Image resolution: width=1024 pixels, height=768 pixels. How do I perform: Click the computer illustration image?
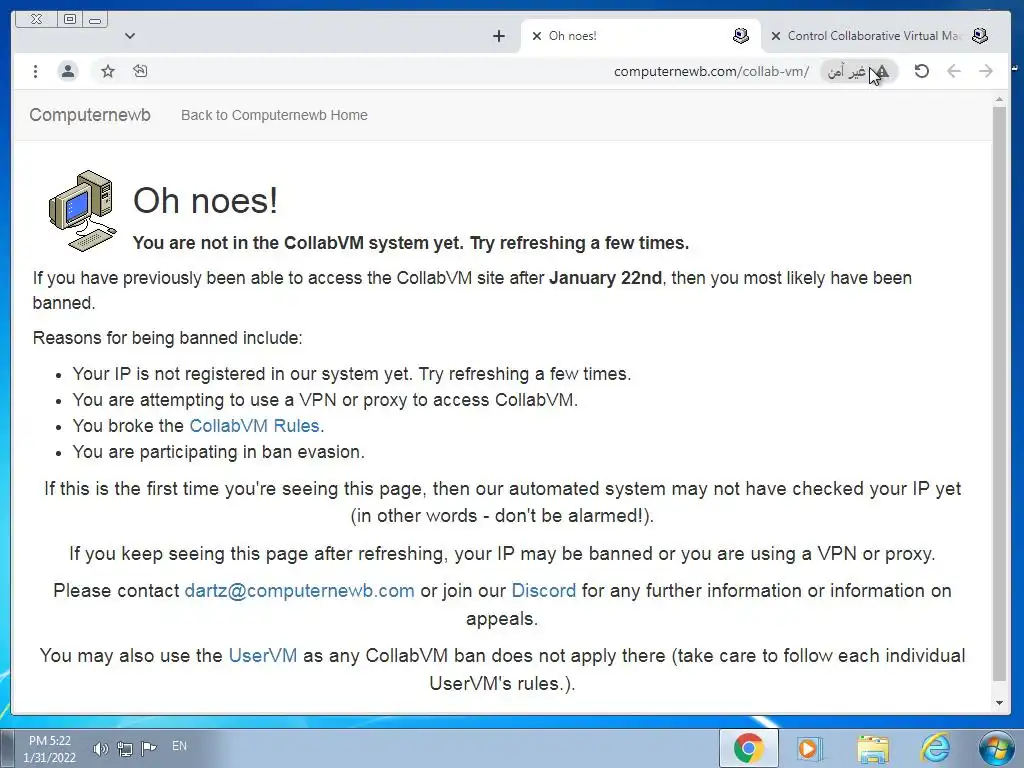[x=83, y=211]
